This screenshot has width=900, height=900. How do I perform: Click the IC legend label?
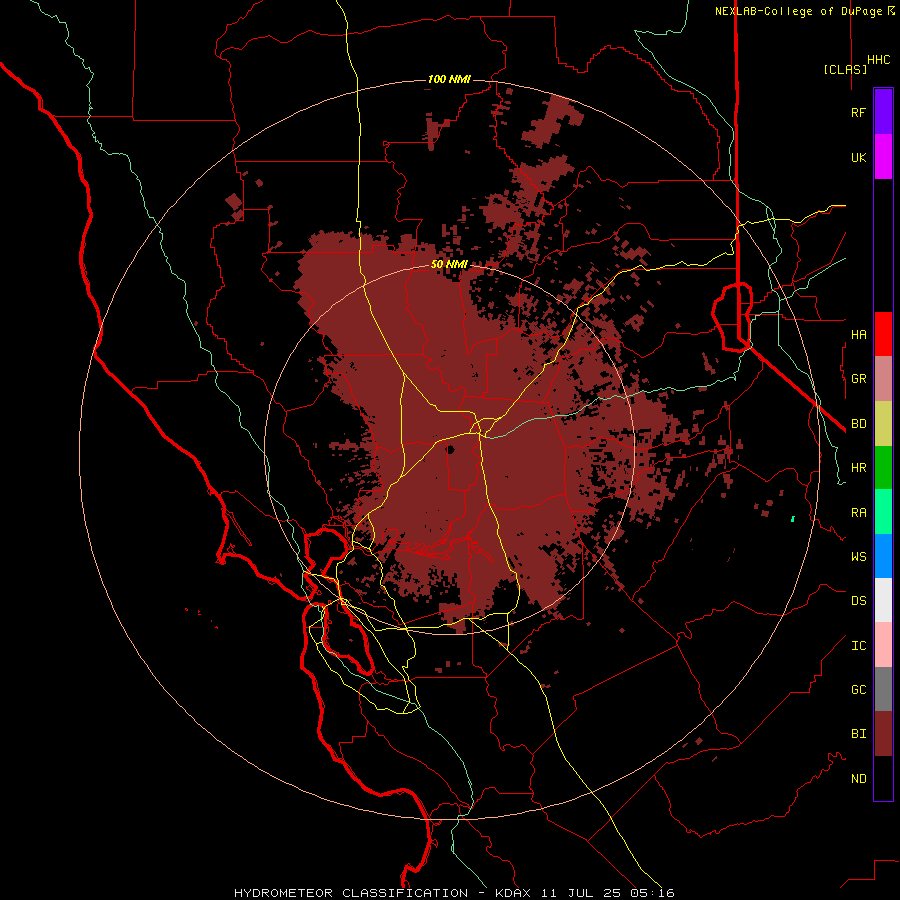click(x=858, y=646)
